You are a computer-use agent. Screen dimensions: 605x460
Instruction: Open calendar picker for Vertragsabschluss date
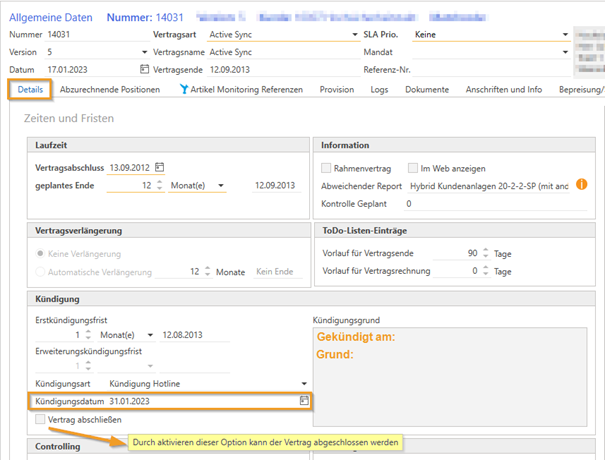[159, 167]
